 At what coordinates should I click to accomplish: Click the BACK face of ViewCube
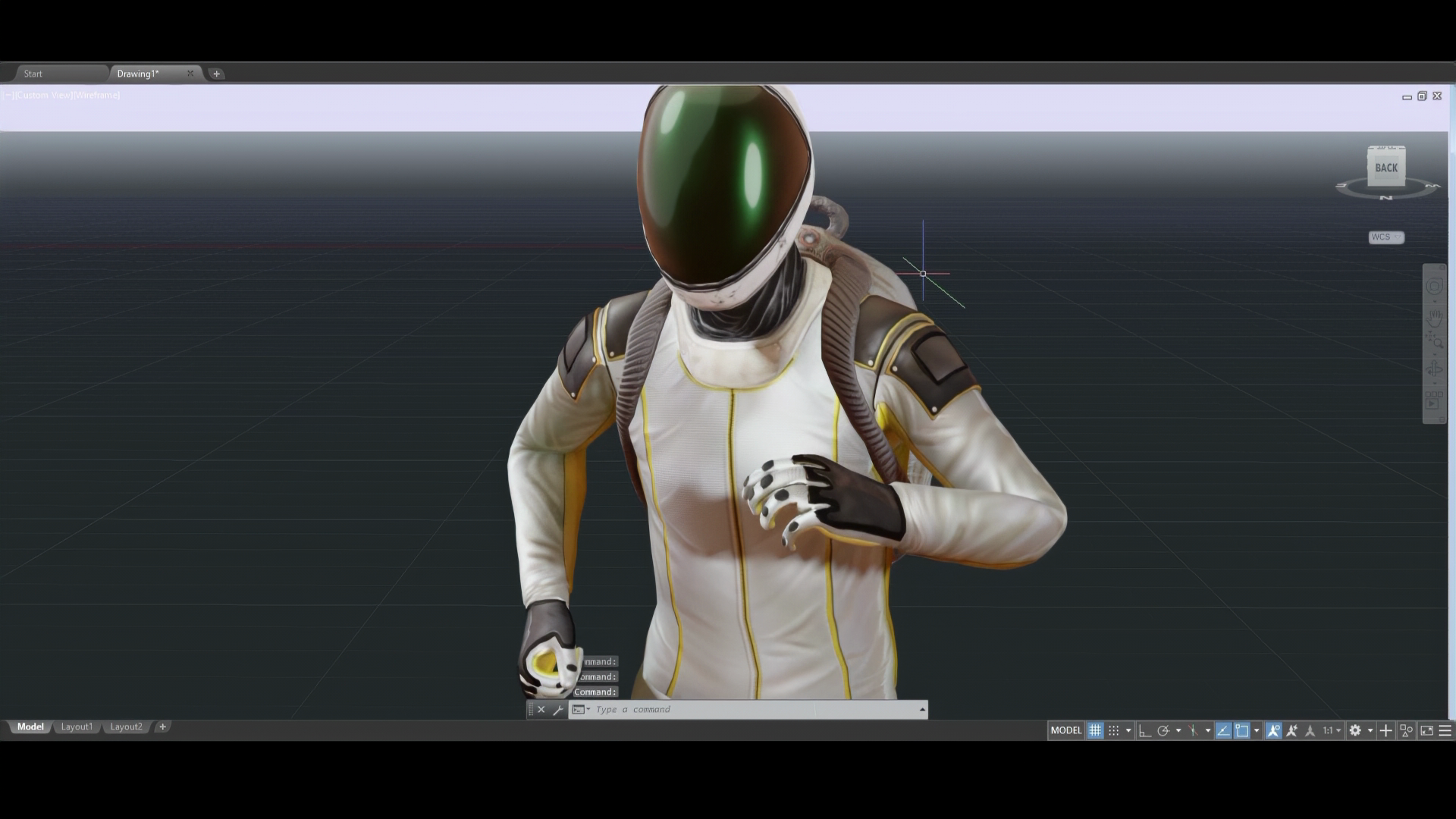[1386, 168]
